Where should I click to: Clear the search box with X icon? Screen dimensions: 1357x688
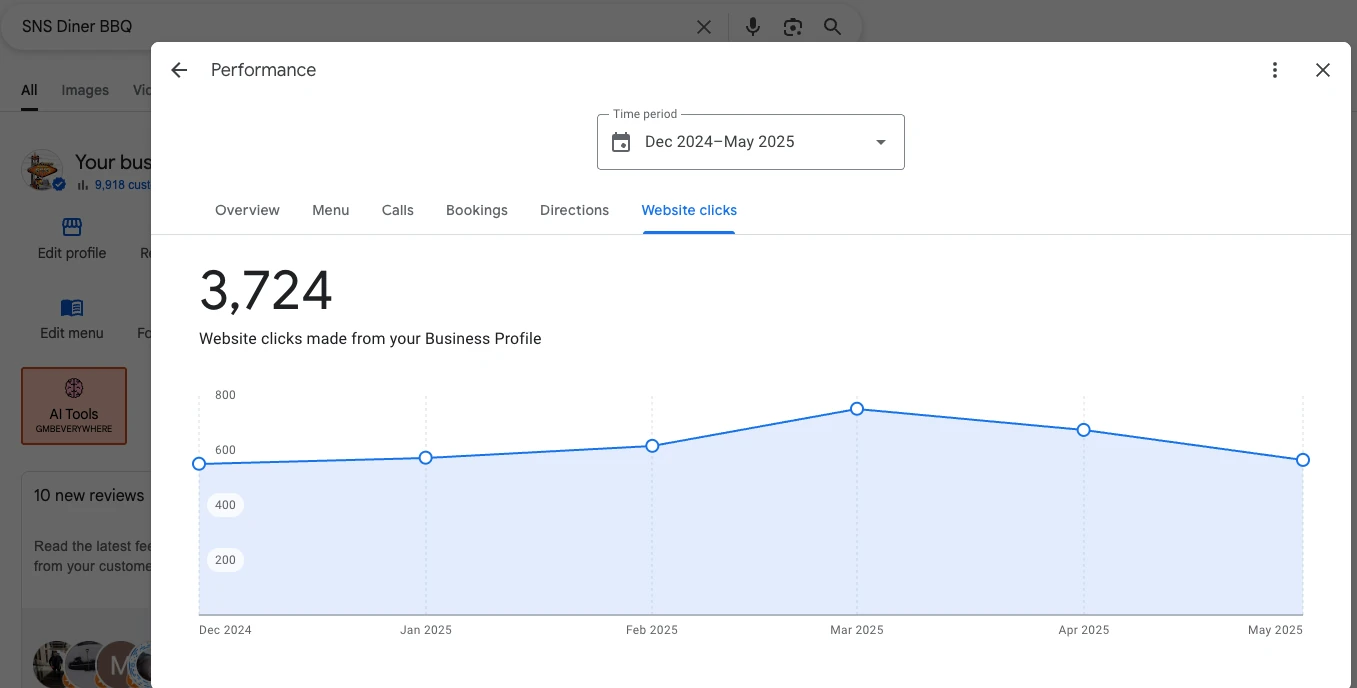(x=704, y=27)
